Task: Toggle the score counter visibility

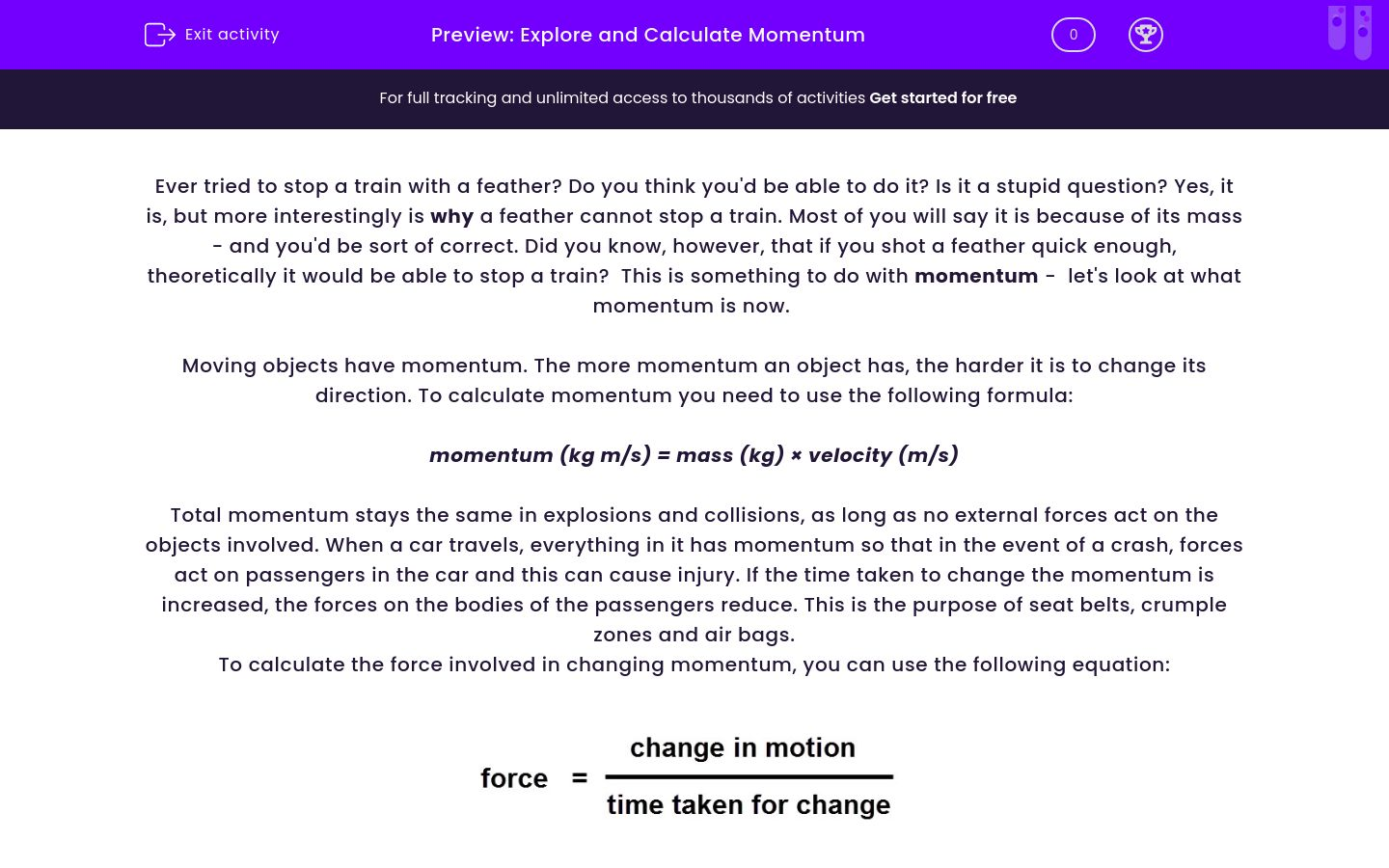Action: click(x=1073, y=34)
